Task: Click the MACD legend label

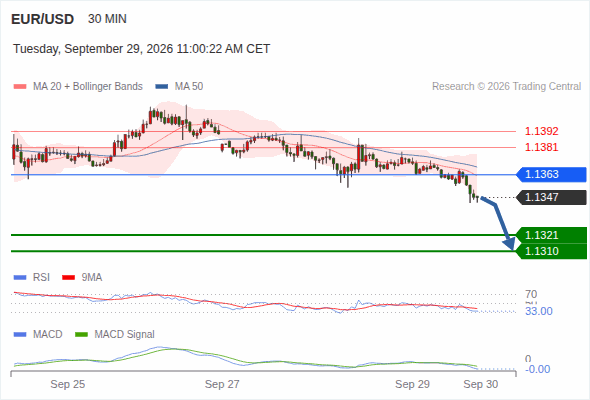Action: 48,335
